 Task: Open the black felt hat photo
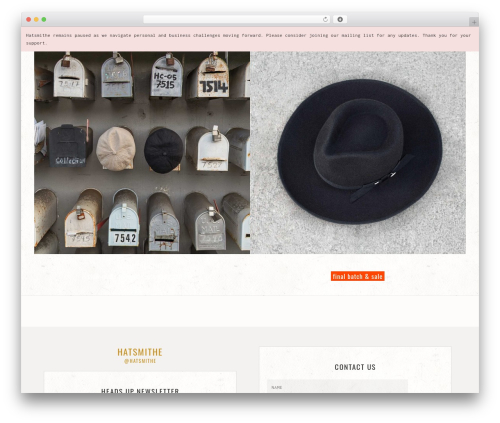tap(358, 152)
